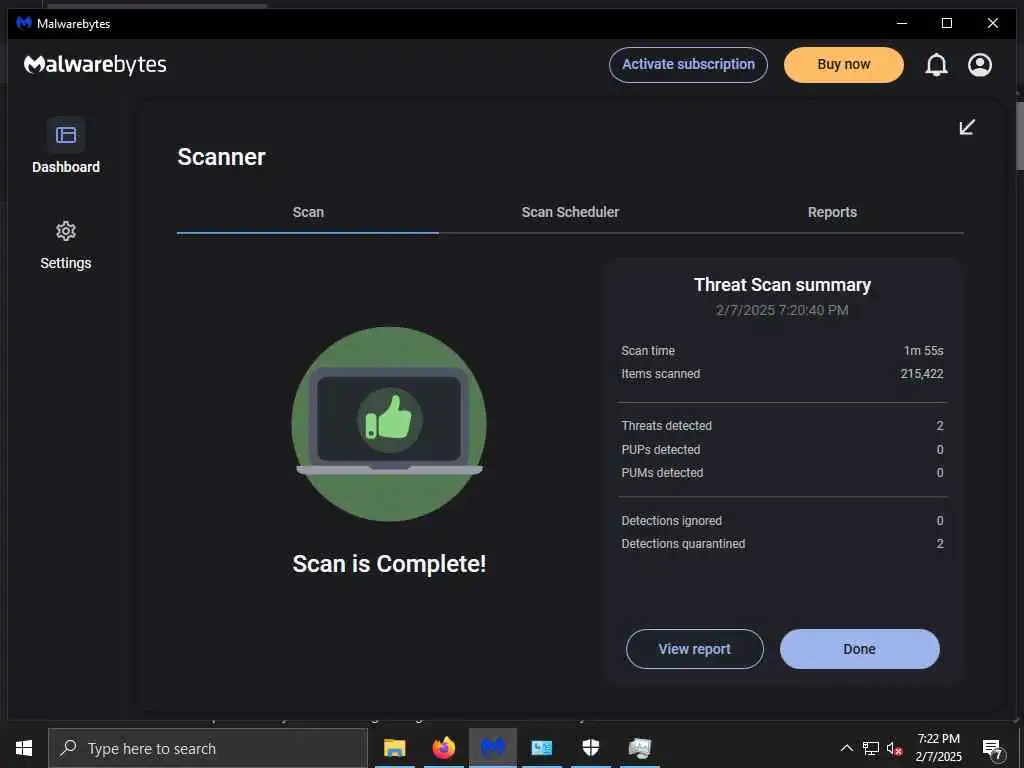
Task: Open File Explorer from the taskbar
Action: 394,748
